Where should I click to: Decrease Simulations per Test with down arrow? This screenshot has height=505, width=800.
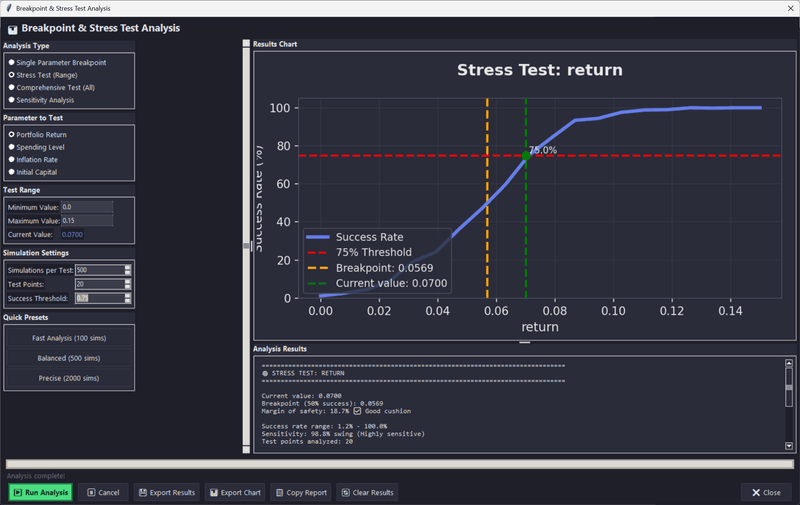click(128, 273)
